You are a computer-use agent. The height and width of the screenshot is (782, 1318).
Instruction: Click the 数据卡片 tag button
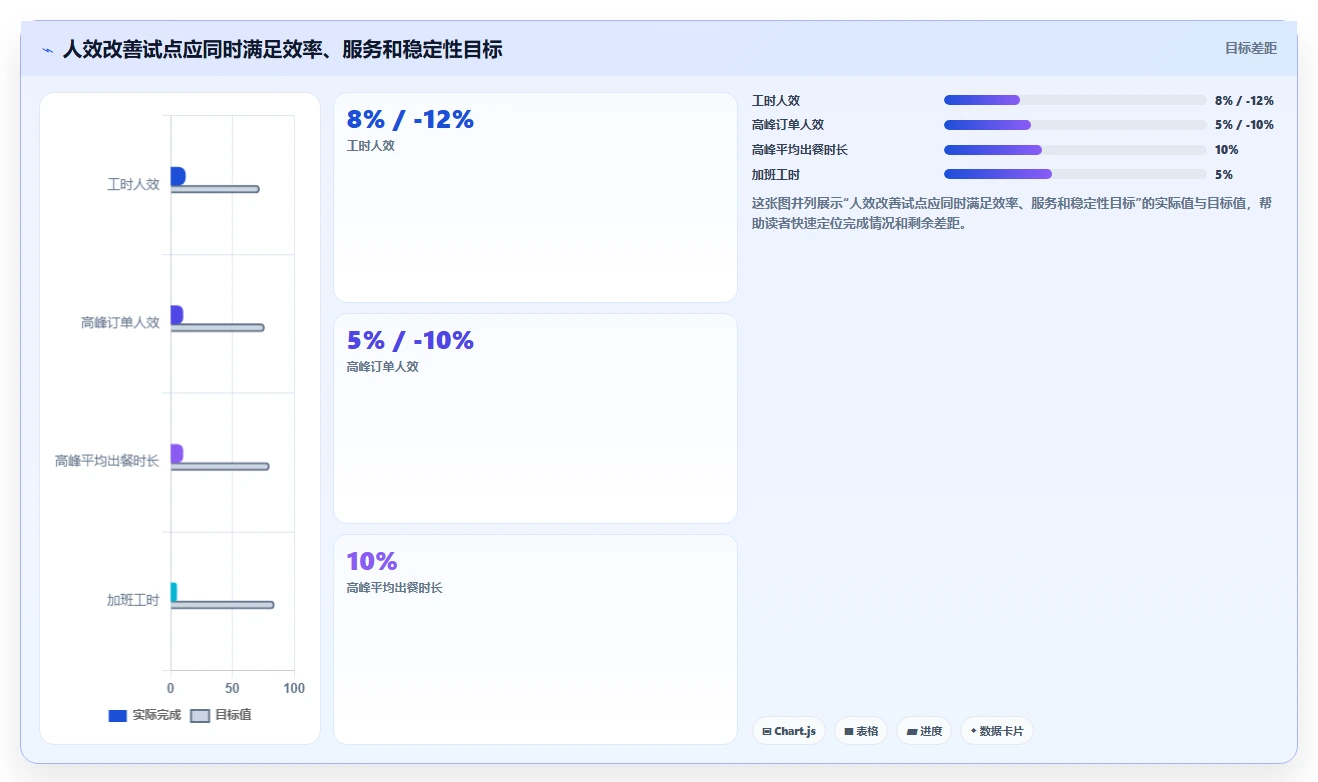click(997, 731)
